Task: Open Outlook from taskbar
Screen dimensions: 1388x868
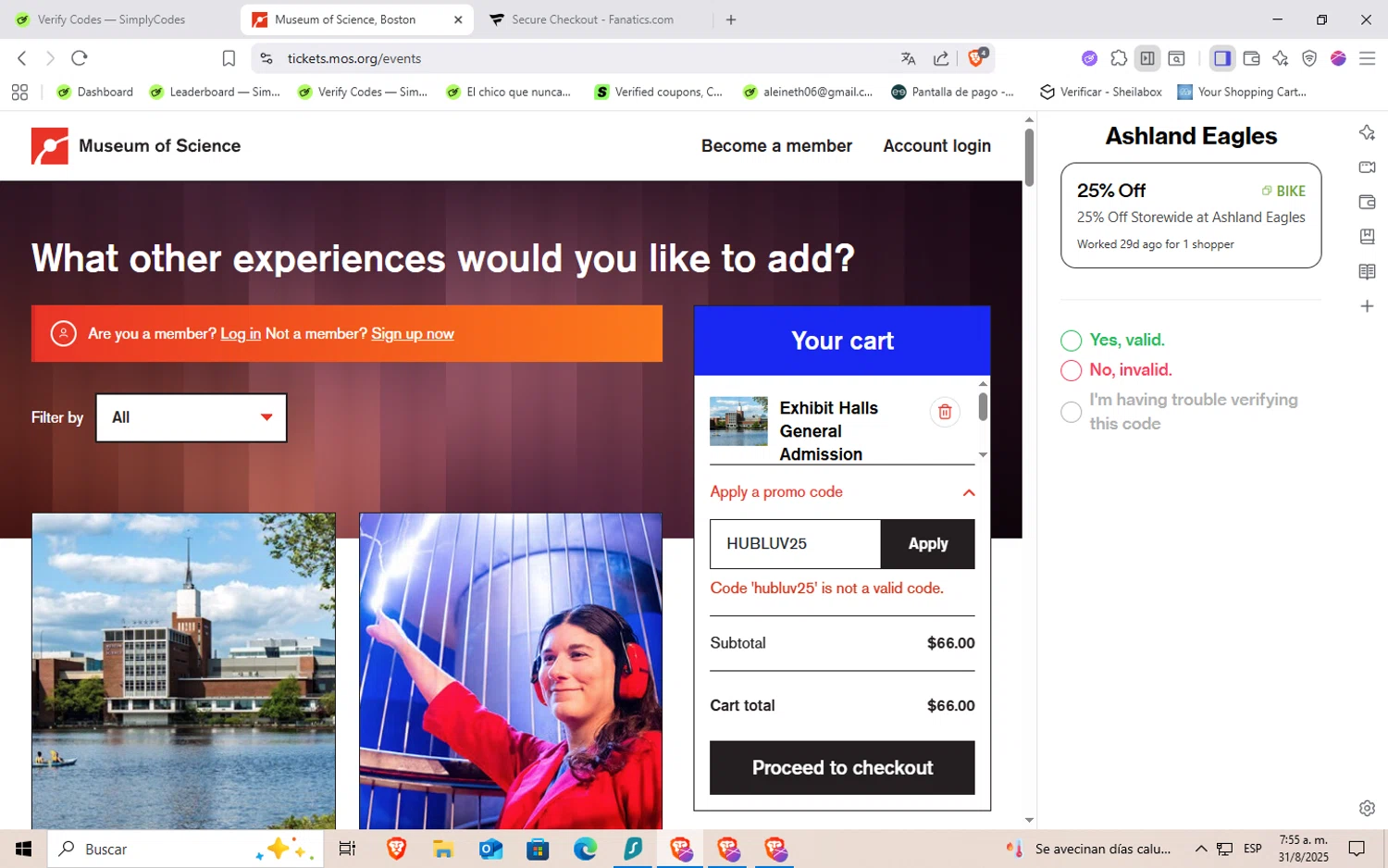Action: click(490, 849)
